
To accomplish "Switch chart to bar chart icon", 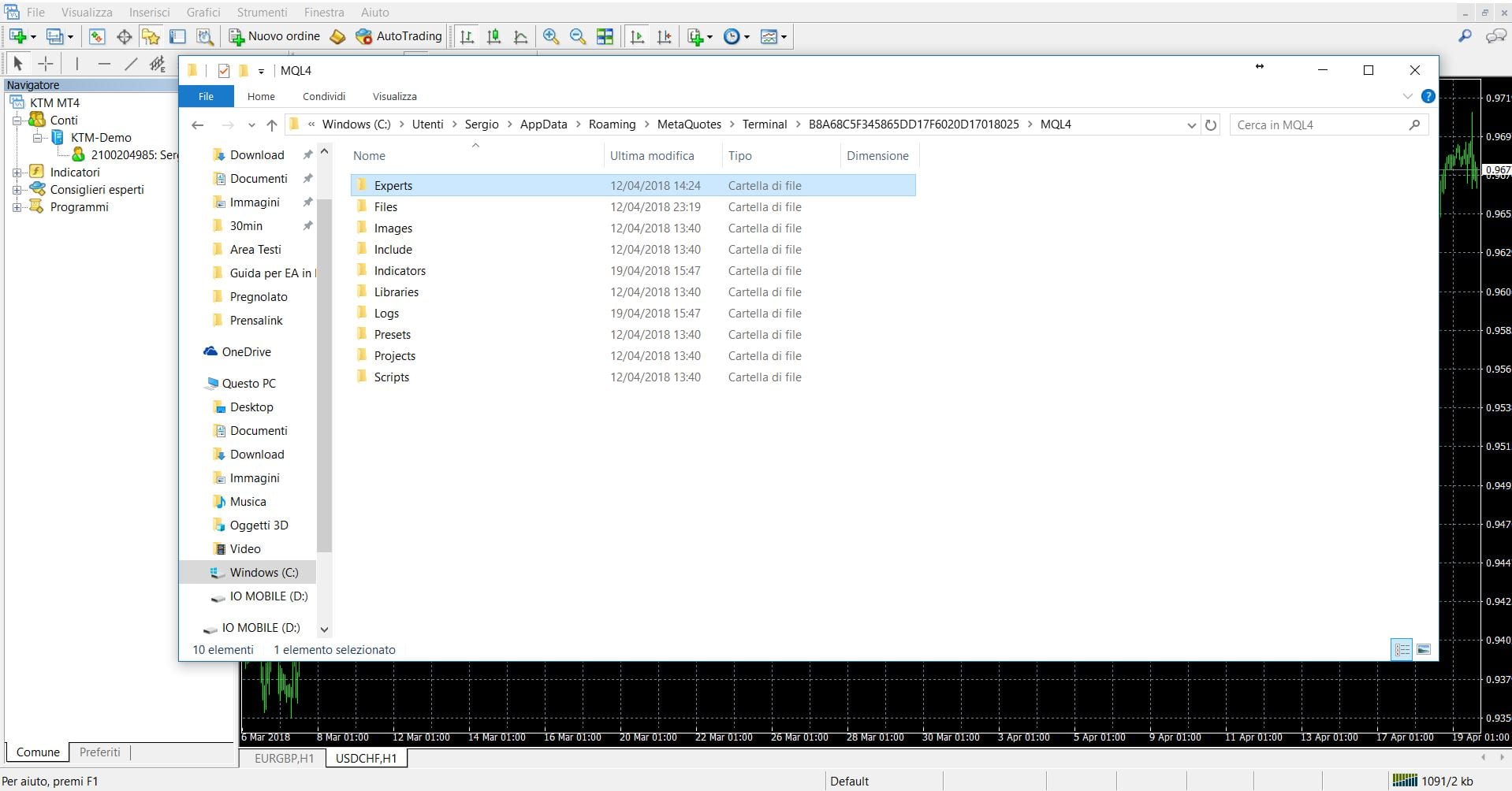I will tap(467, 36).
